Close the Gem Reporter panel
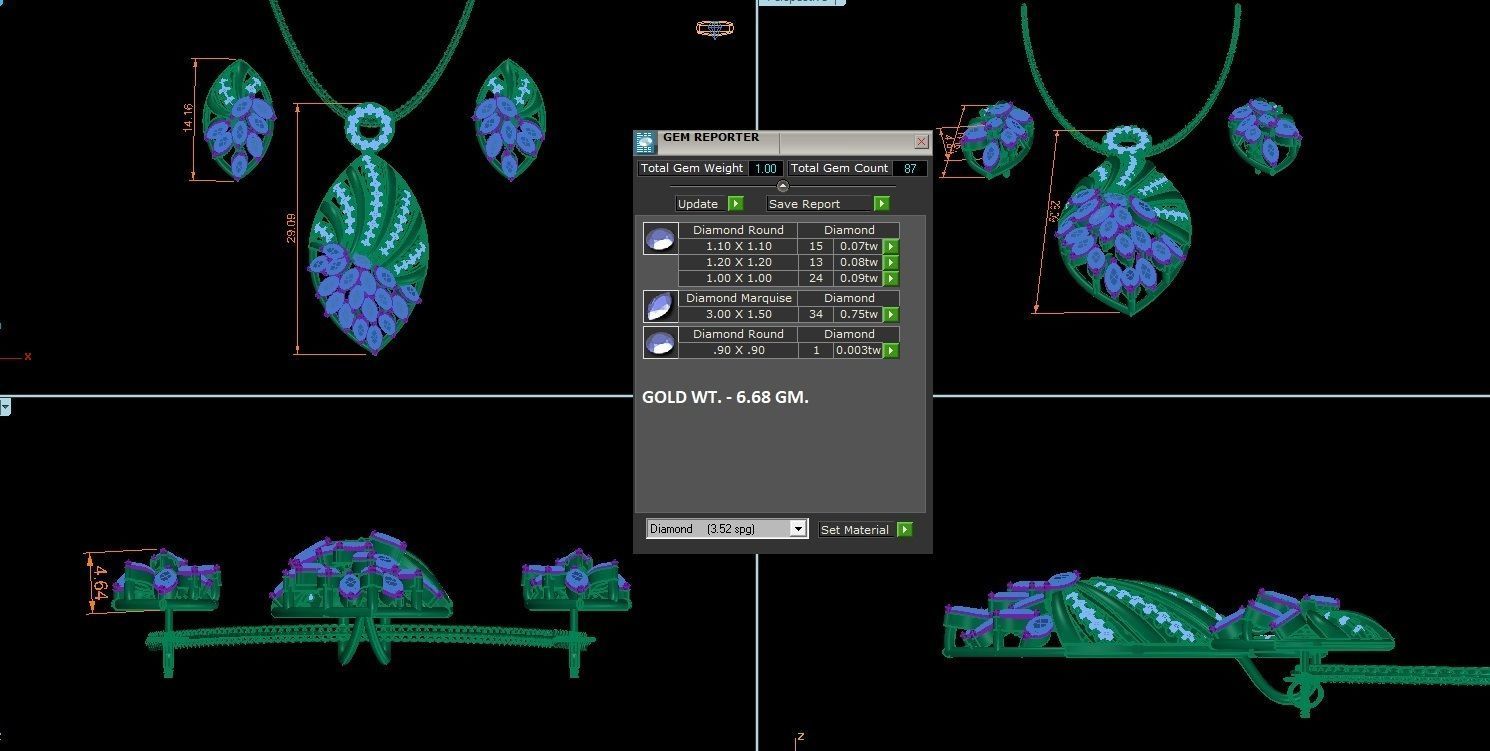The height and width of the screenshot is (751, 1490). [x=921, y=142]
